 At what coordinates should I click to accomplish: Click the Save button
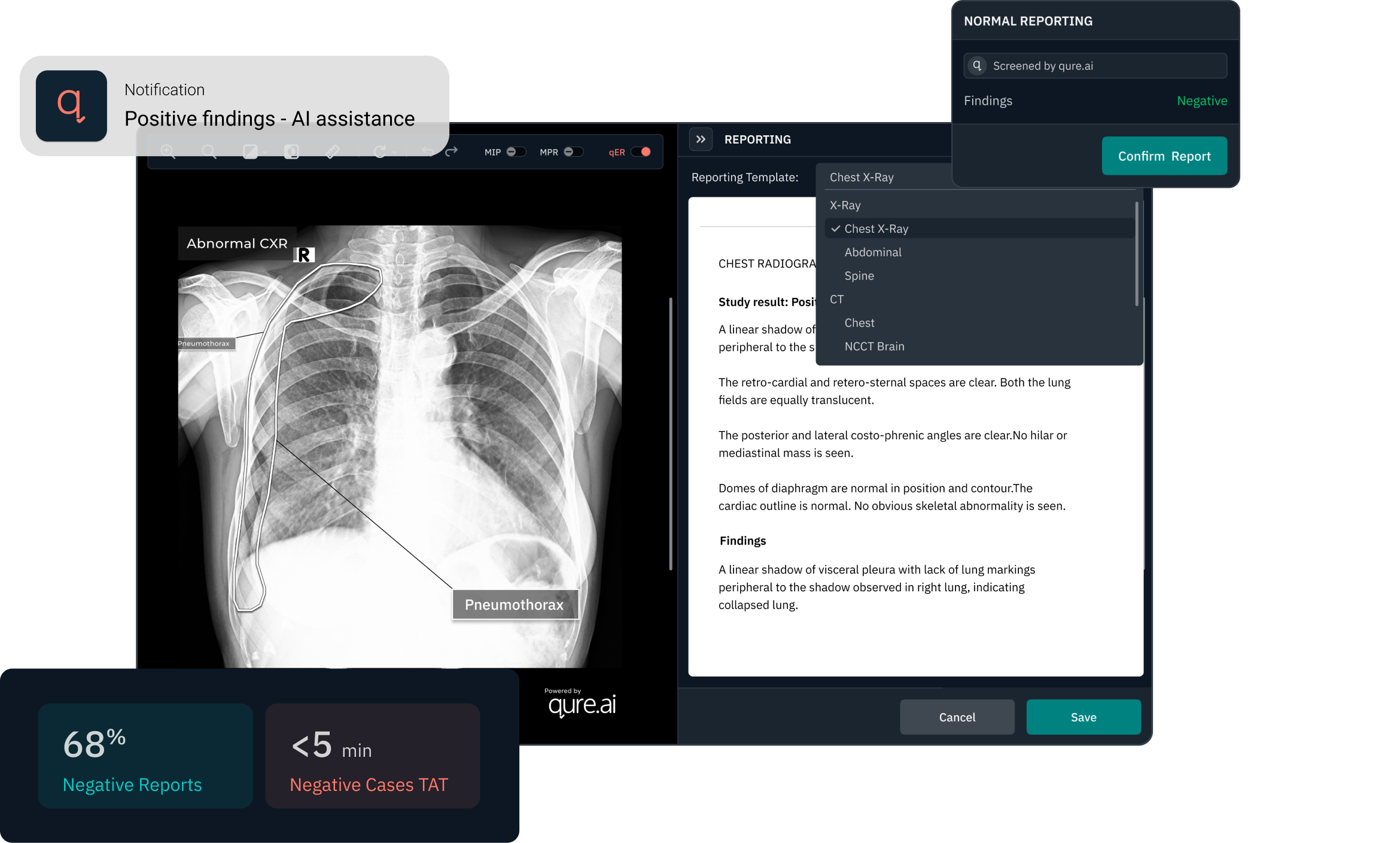click(x=1083, y=717)
